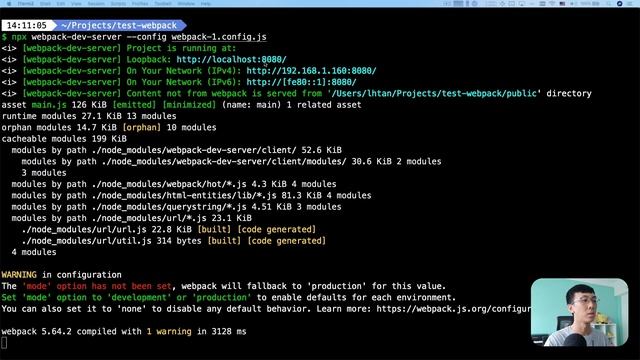Screen dimensions: 640x360
Task: Open the Help menu
Action: 206,4
